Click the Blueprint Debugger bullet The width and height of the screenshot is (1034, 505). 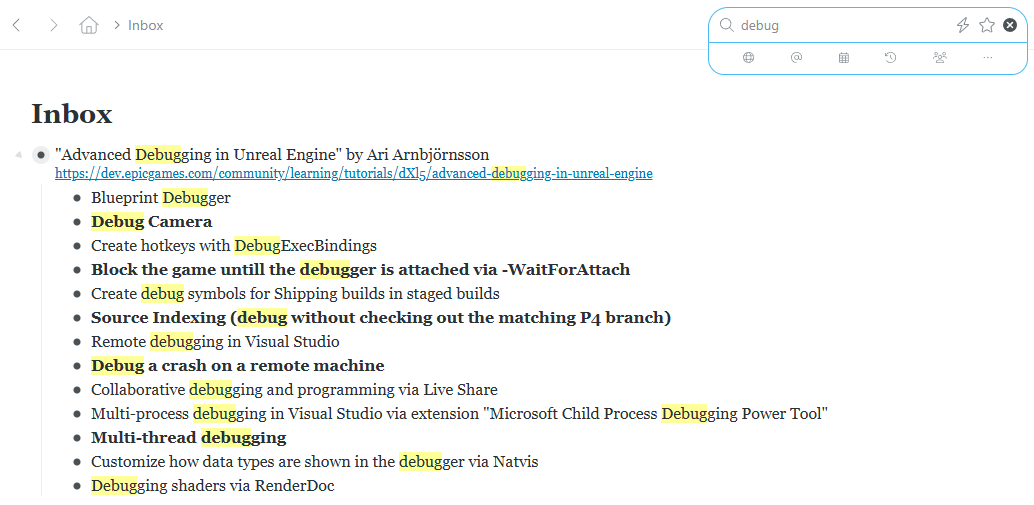pyautogui.click(x=77, y=198)
